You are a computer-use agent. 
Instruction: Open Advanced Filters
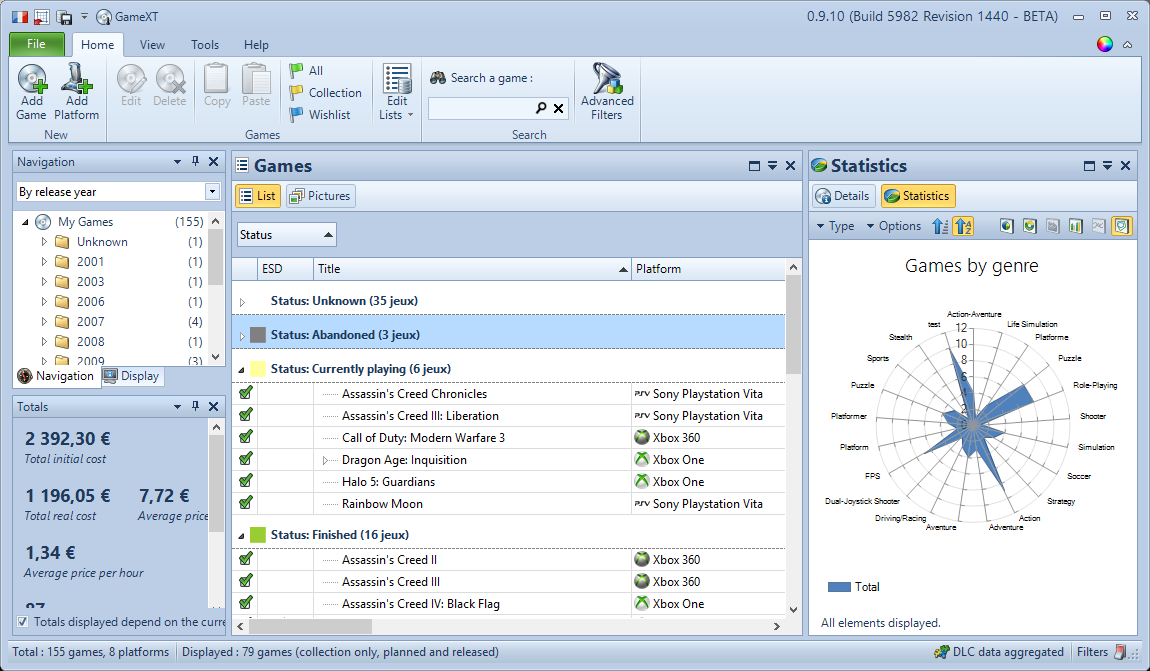(x=607, y=79)
